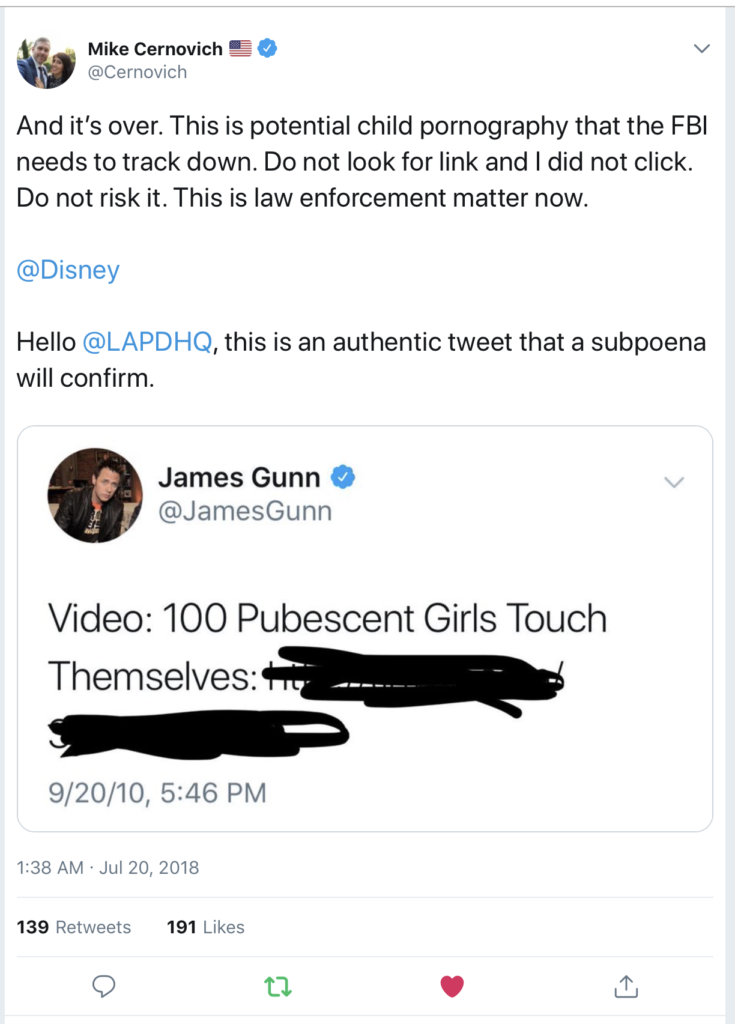
Task: Click the Mike Cernovich display name
Action: coord(155,49)
